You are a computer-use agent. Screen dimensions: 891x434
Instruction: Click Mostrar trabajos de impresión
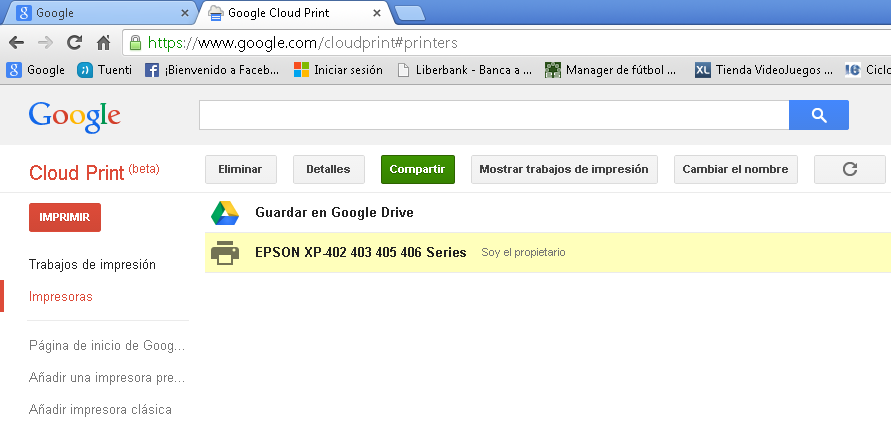click(563, 169)
